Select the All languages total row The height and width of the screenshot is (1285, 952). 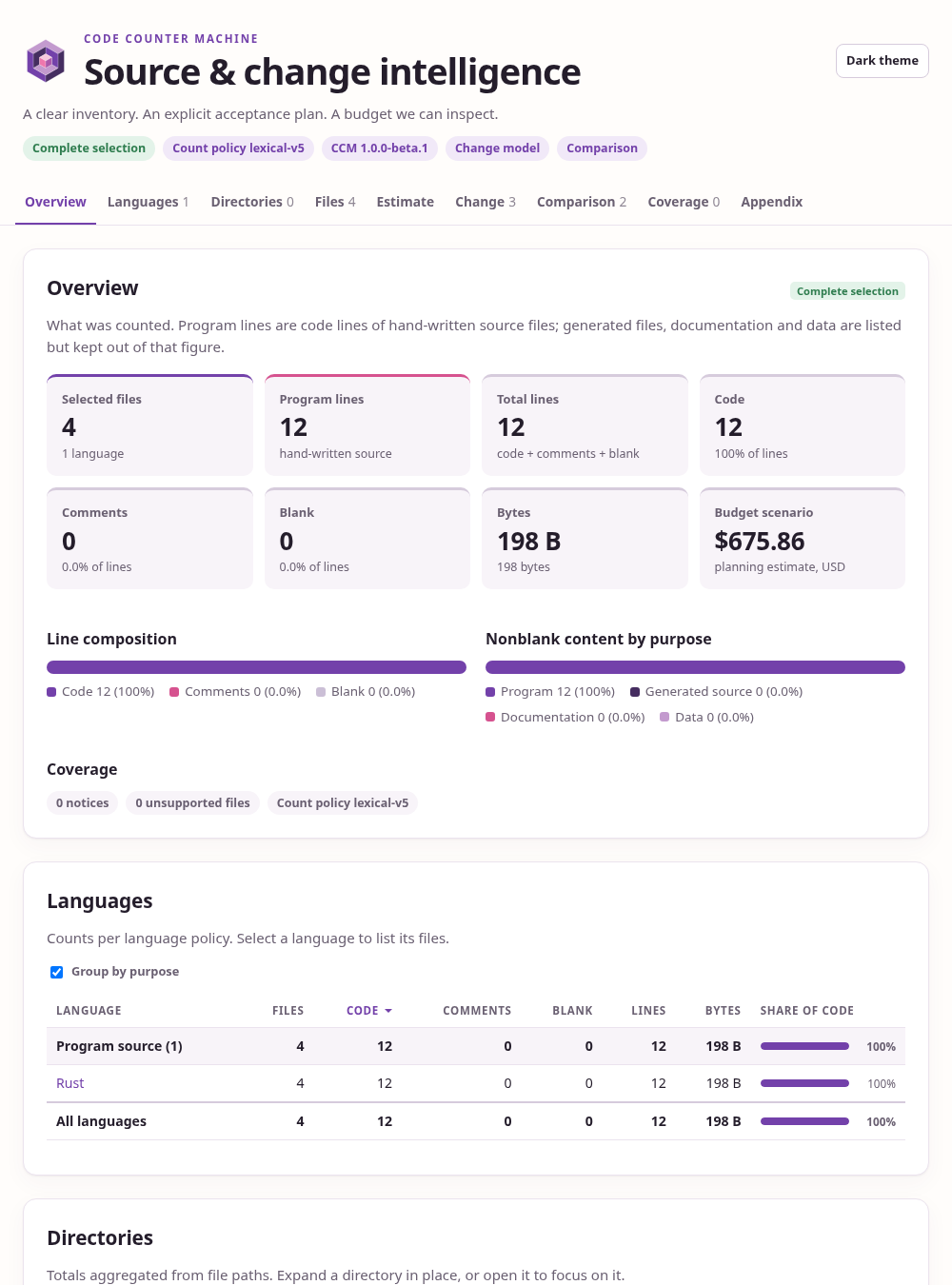pyautogui.click(x=476, y=1121)
